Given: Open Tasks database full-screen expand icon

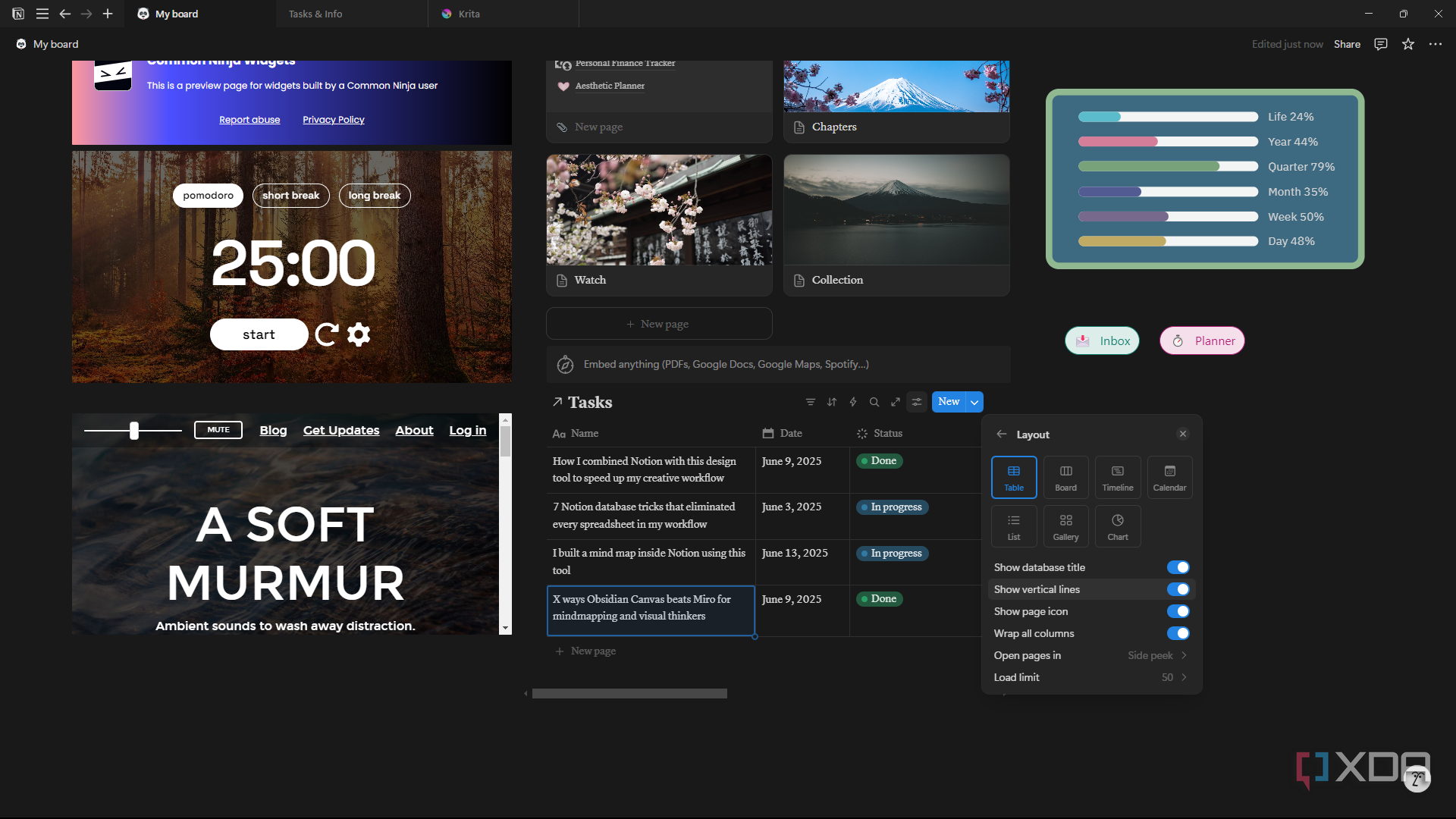Looking at the screenshot, I should (x=896, y=402).
